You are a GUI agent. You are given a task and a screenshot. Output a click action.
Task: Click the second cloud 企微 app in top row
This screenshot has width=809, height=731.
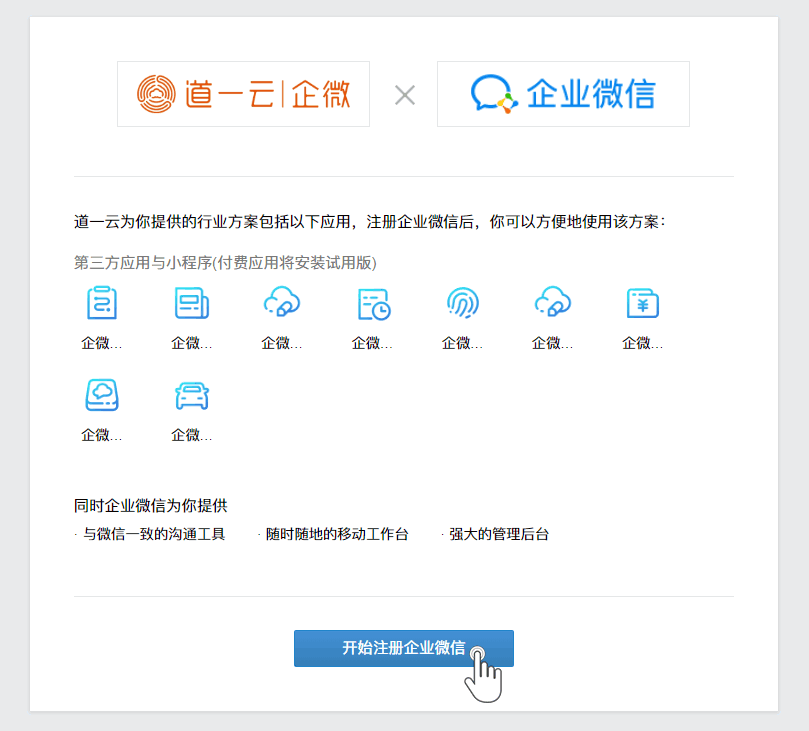click(551, 303)
